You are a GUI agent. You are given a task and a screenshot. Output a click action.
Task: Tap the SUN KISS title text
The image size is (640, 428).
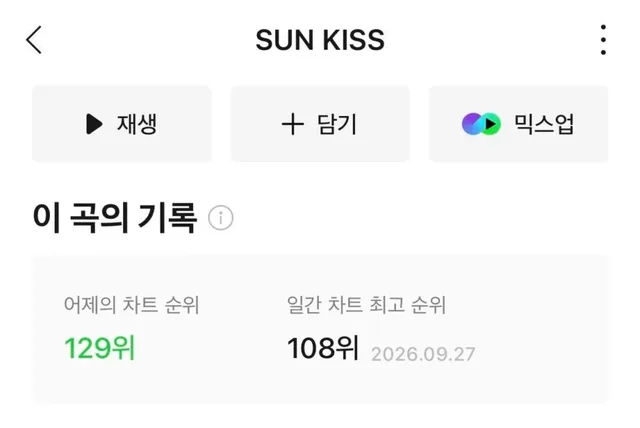click(x=320, y=40)
